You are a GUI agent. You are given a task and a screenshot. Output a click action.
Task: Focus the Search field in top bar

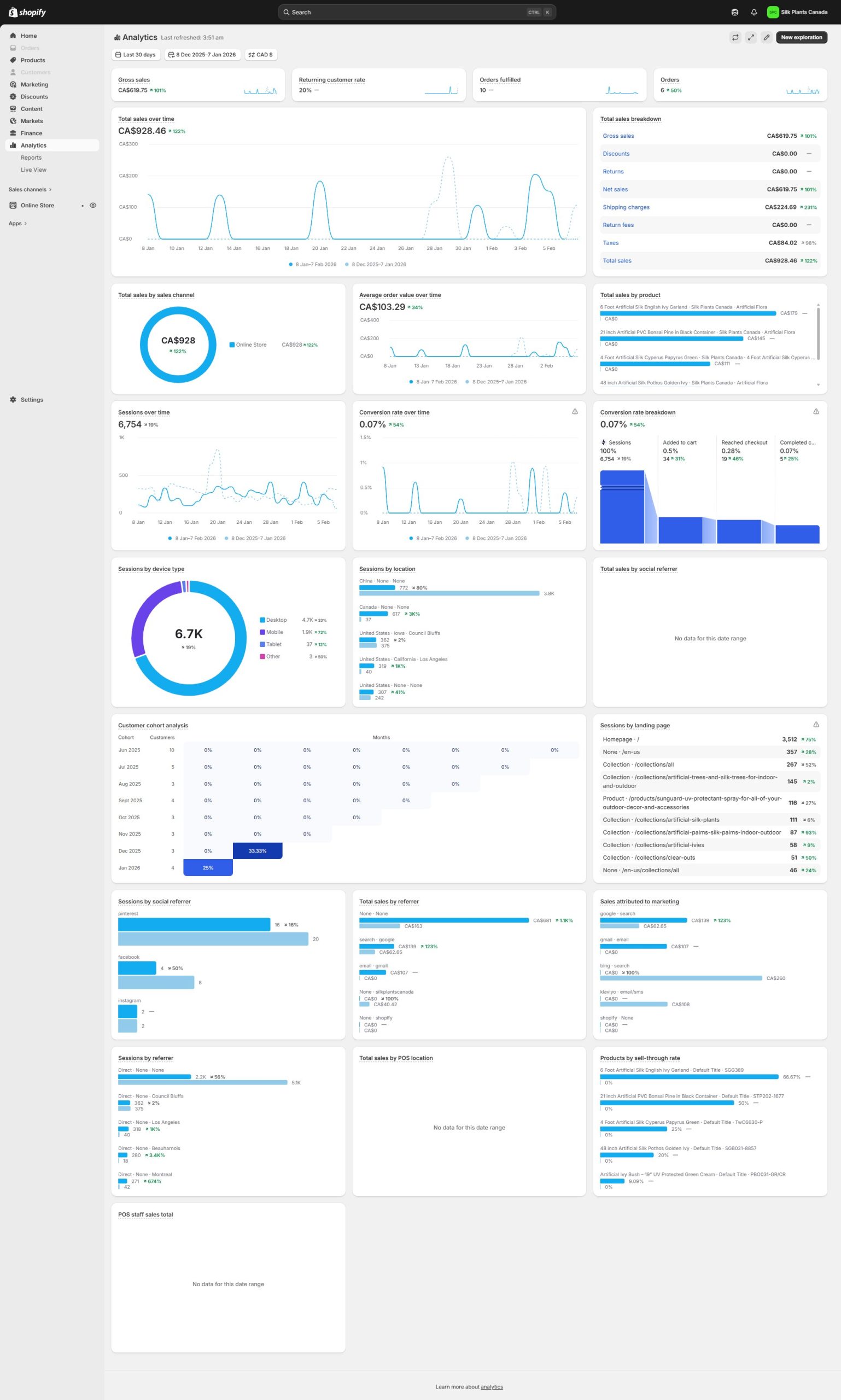point(408,13)
